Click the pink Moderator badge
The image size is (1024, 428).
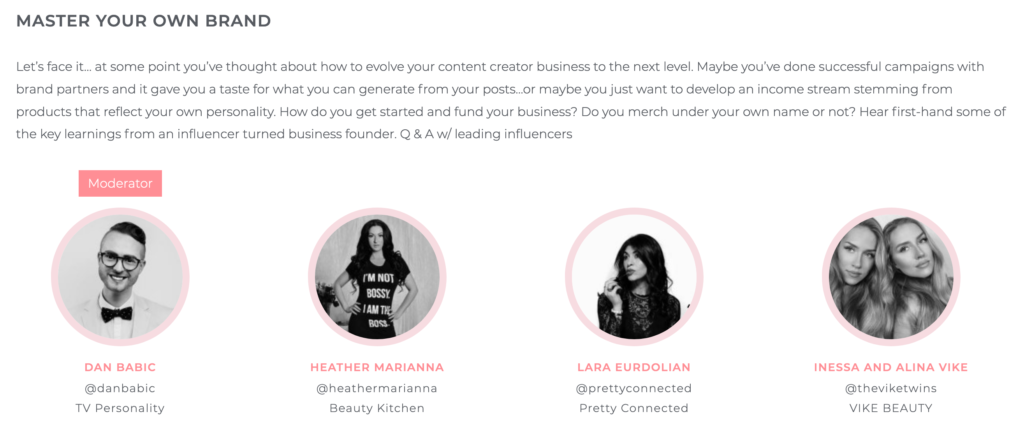[120, 184]
